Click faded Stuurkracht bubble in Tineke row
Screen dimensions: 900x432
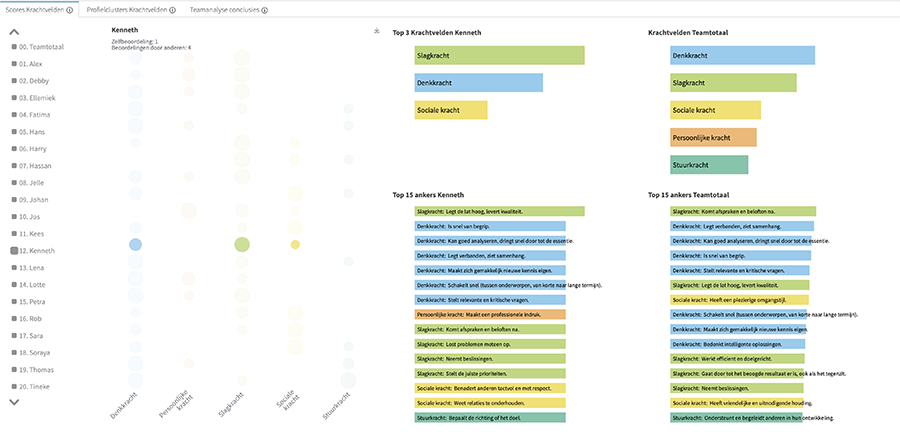348,380
